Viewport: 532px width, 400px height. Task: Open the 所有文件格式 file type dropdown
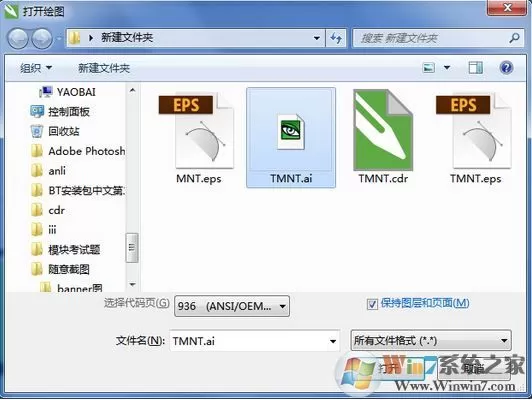431,340
